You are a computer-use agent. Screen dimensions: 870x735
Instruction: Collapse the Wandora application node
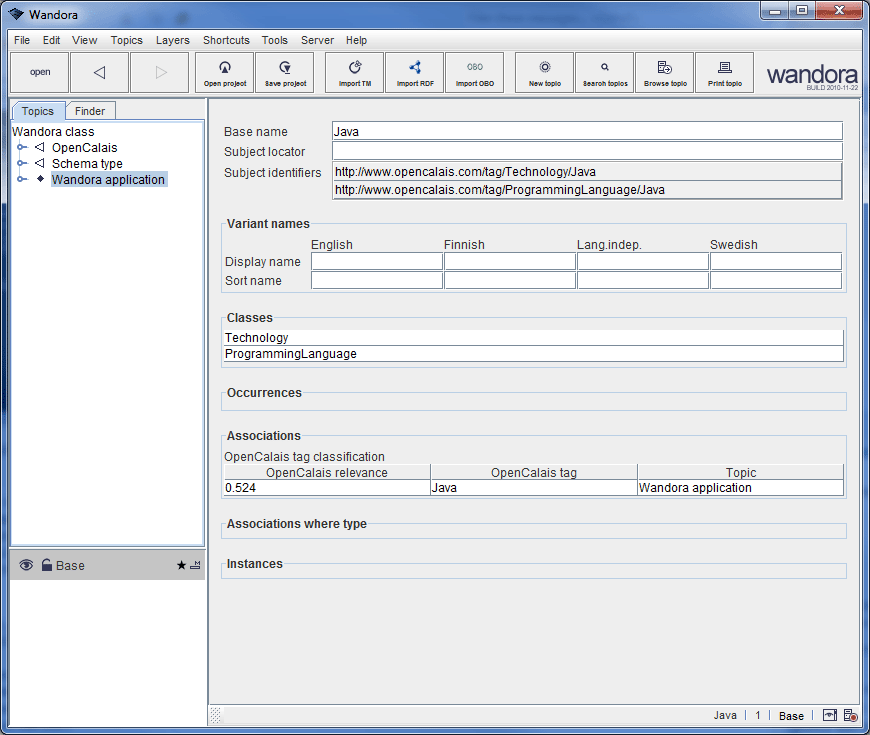(22, 179)
